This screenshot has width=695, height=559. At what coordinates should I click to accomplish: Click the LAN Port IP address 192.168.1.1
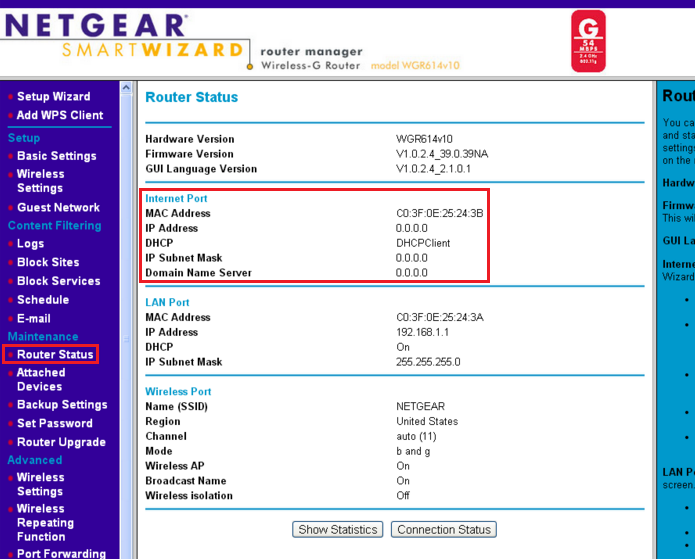point(422,332)
